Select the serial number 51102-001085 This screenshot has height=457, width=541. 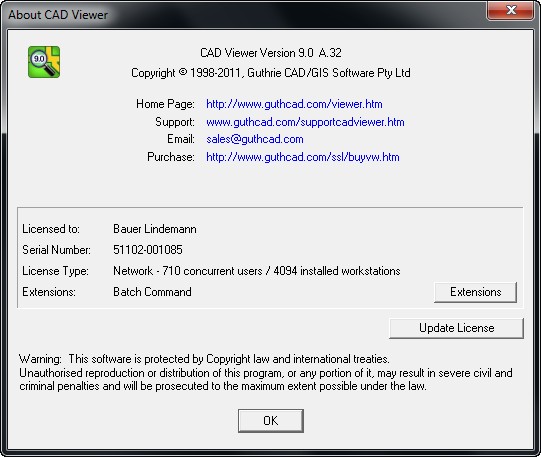tap(148, 250)
